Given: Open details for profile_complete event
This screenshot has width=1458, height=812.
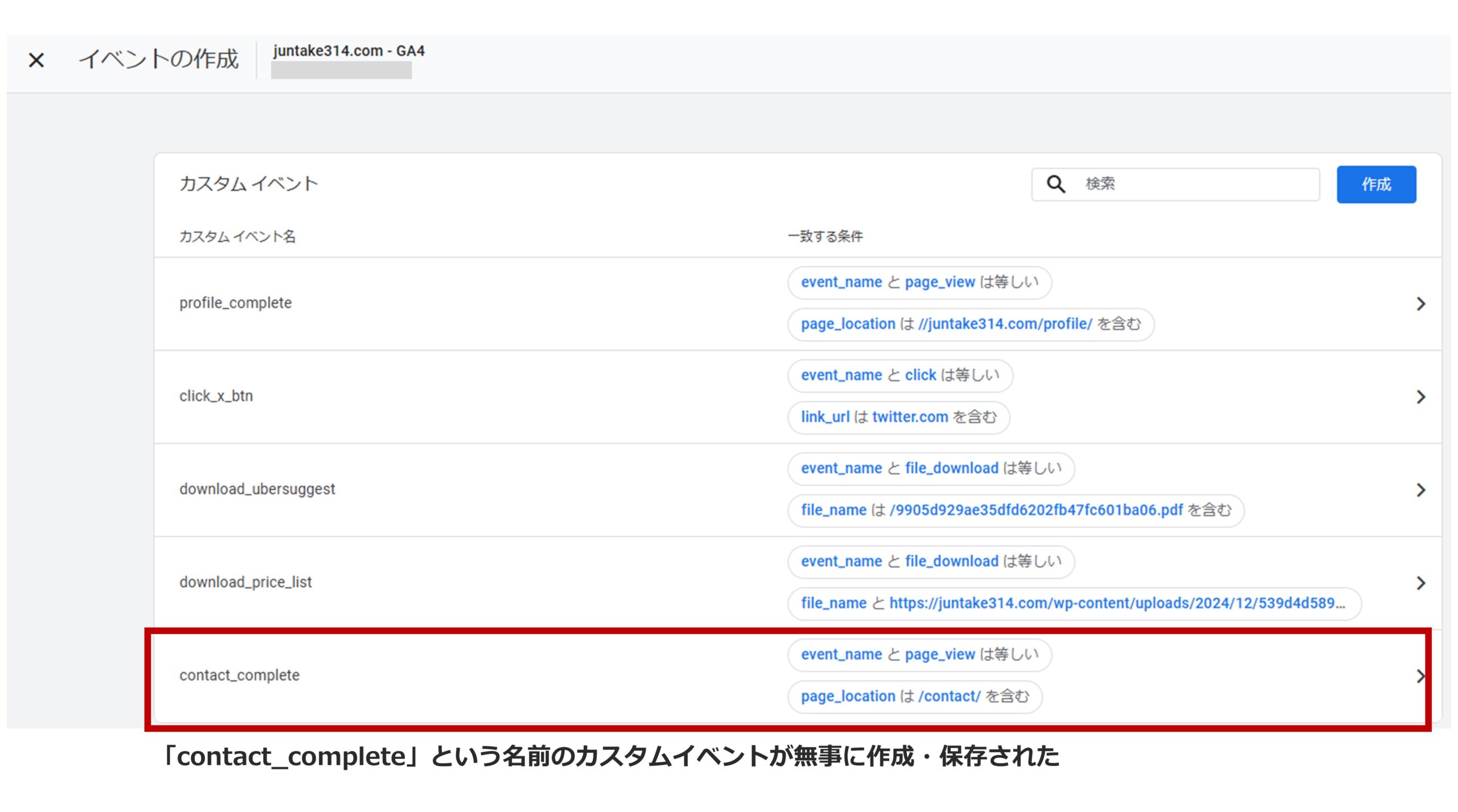Looking at the screenshot, I should [x=1421, y=303].
